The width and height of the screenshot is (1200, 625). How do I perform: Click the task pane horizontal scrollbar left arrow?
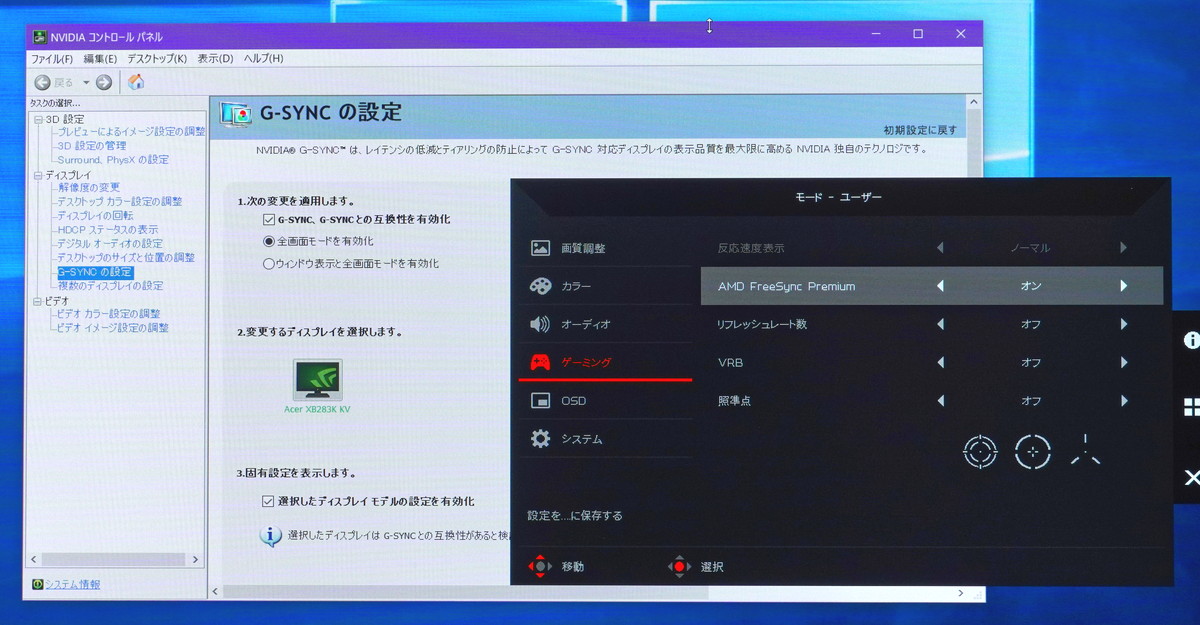pyautogui.click(x=35, y=560)
